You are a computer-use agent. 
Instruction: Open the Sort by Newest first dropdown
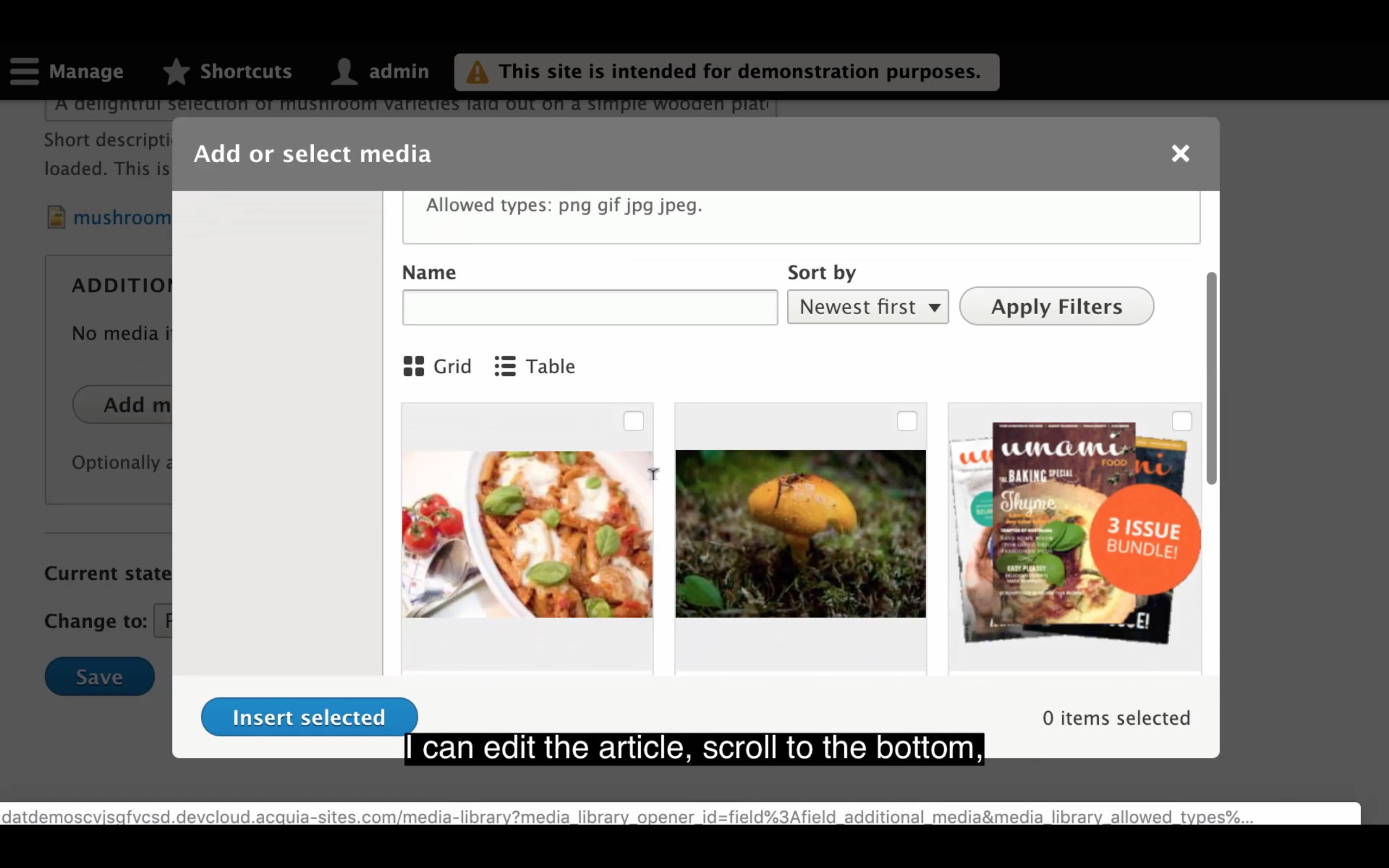867,307
